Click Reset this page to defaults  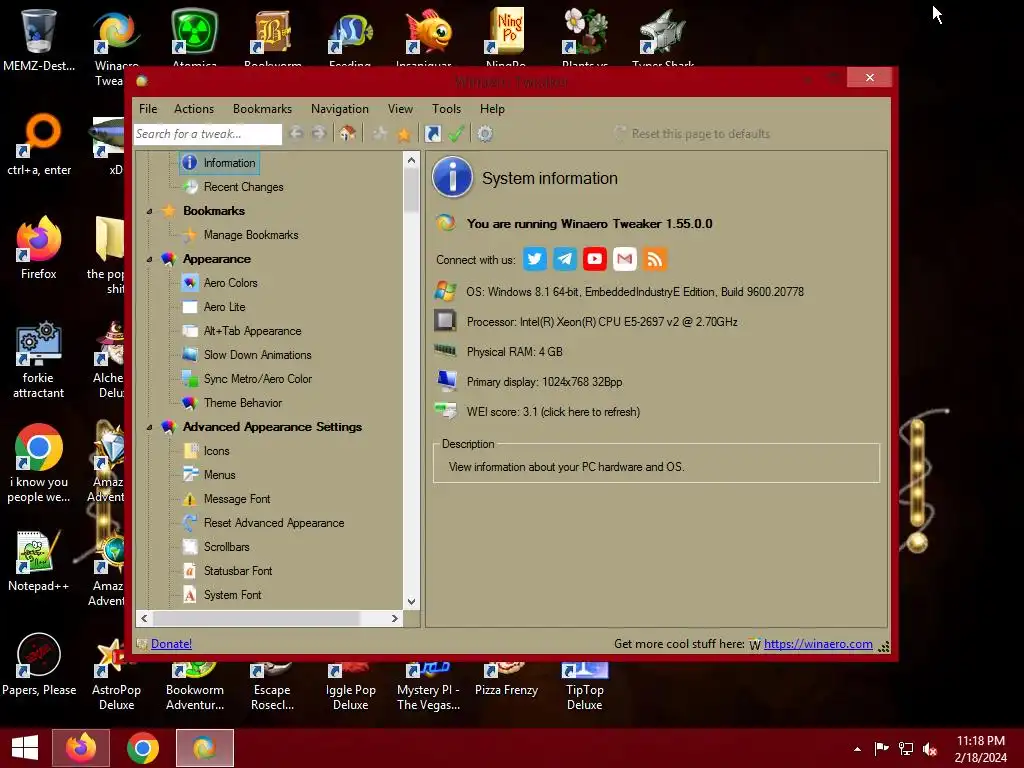click(x=693, y=134)
